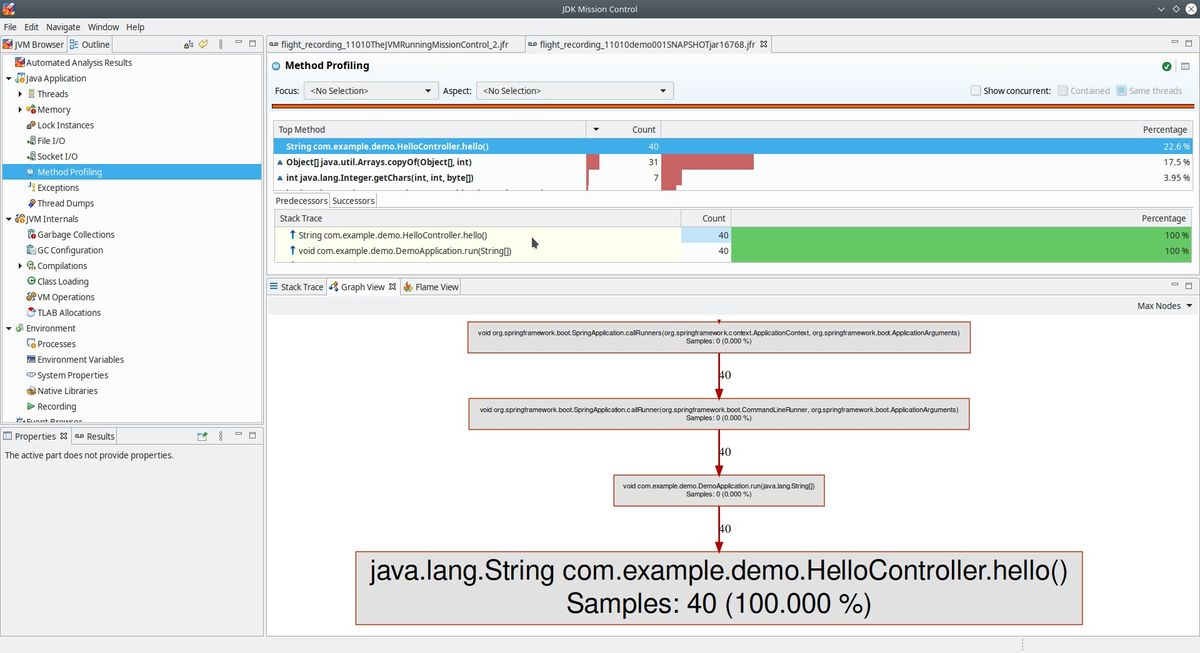The height and width of the screenshot is (653, 1200).
Task: Click the alert trigger icon in JVM Browser toolbar
Action: click(x=186, y=44)
